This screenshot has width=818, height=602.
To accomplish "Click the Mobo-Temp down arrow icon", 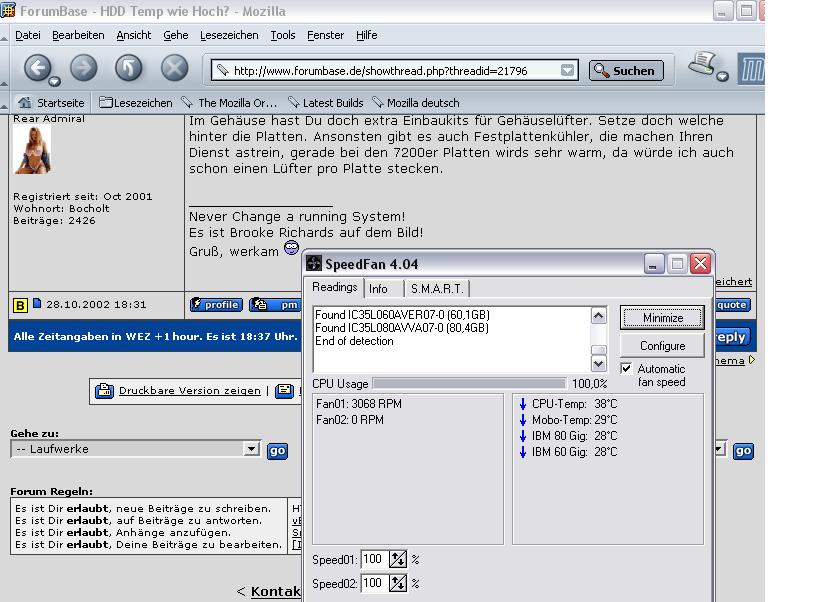I will [x=523, y=420].
